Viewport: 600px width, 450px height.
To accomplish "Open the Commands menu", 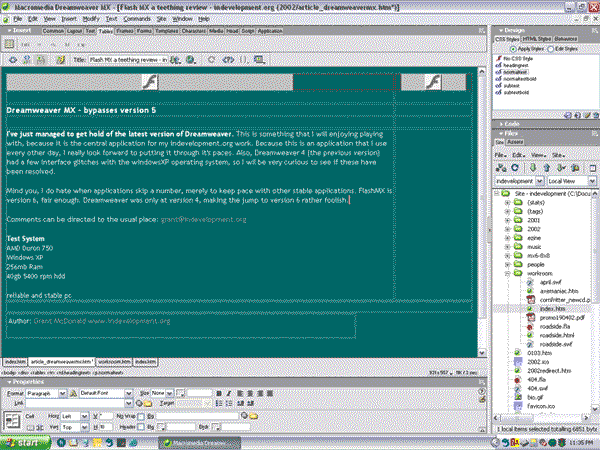I will tap(137, 18).
